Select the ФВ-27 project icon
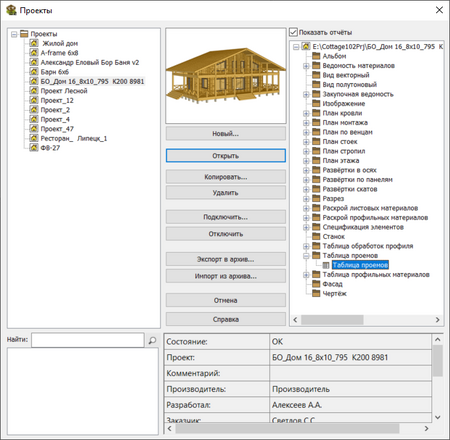The width and height of the screenshot is (450, 440). coord(34,147)
